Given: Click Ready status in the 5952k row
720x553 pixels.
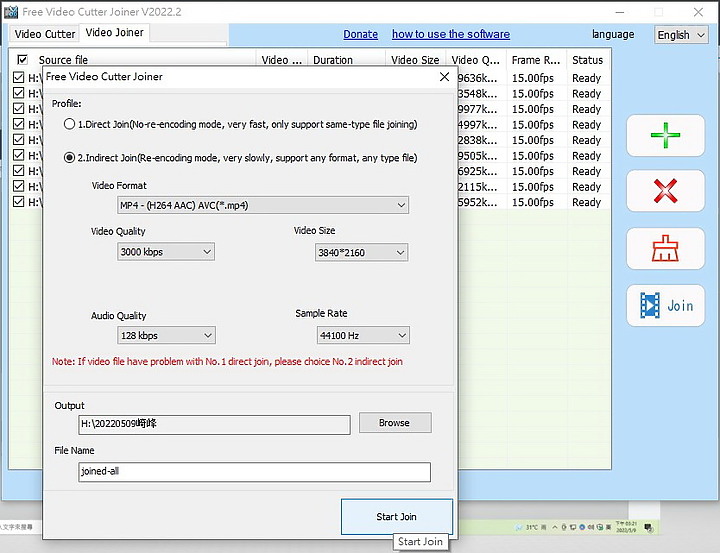Looking at the screenshot, I should [x=586, y=202].
